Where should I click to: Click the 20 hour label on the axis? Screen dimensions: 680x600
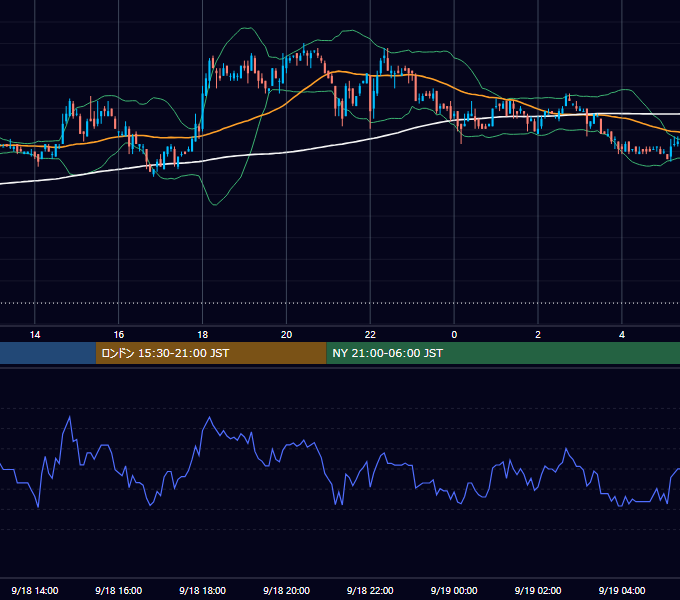tap(286, 335)
